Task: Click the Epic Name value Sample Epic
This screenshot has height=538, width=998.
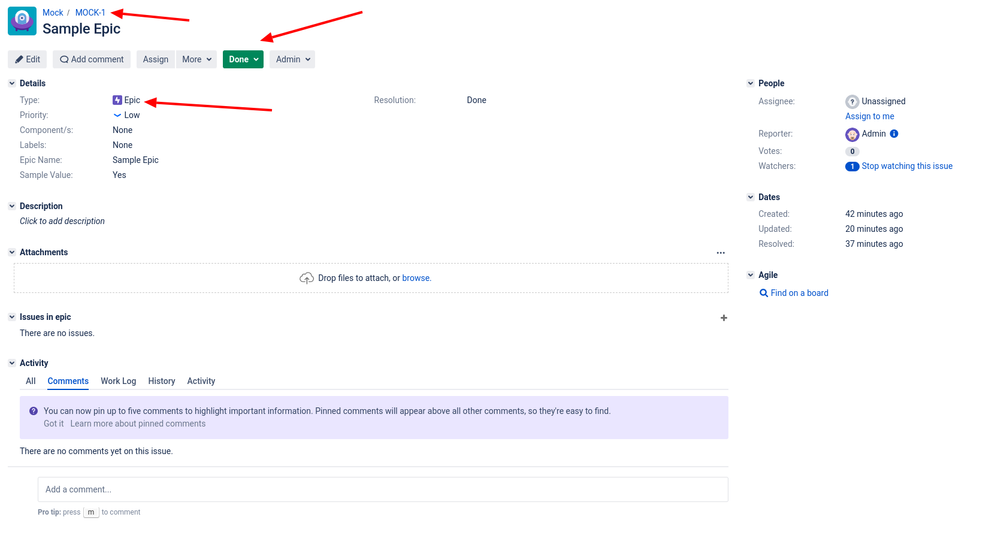Action: click(x=136, y=160)
